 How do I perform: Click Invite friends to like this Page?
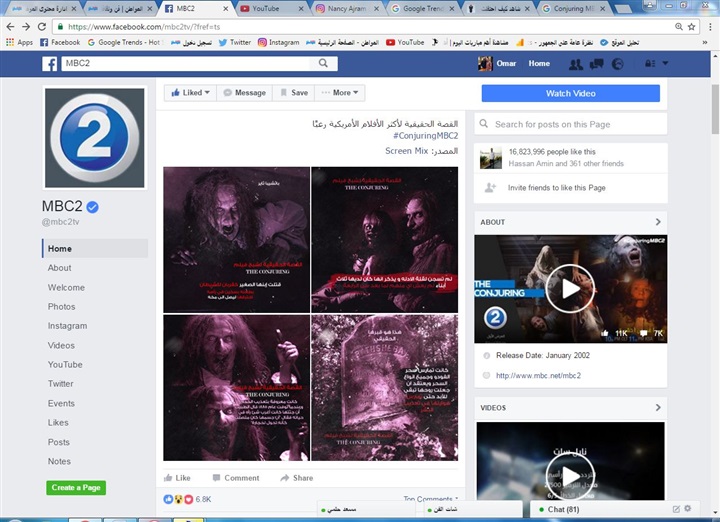point(557,187)
